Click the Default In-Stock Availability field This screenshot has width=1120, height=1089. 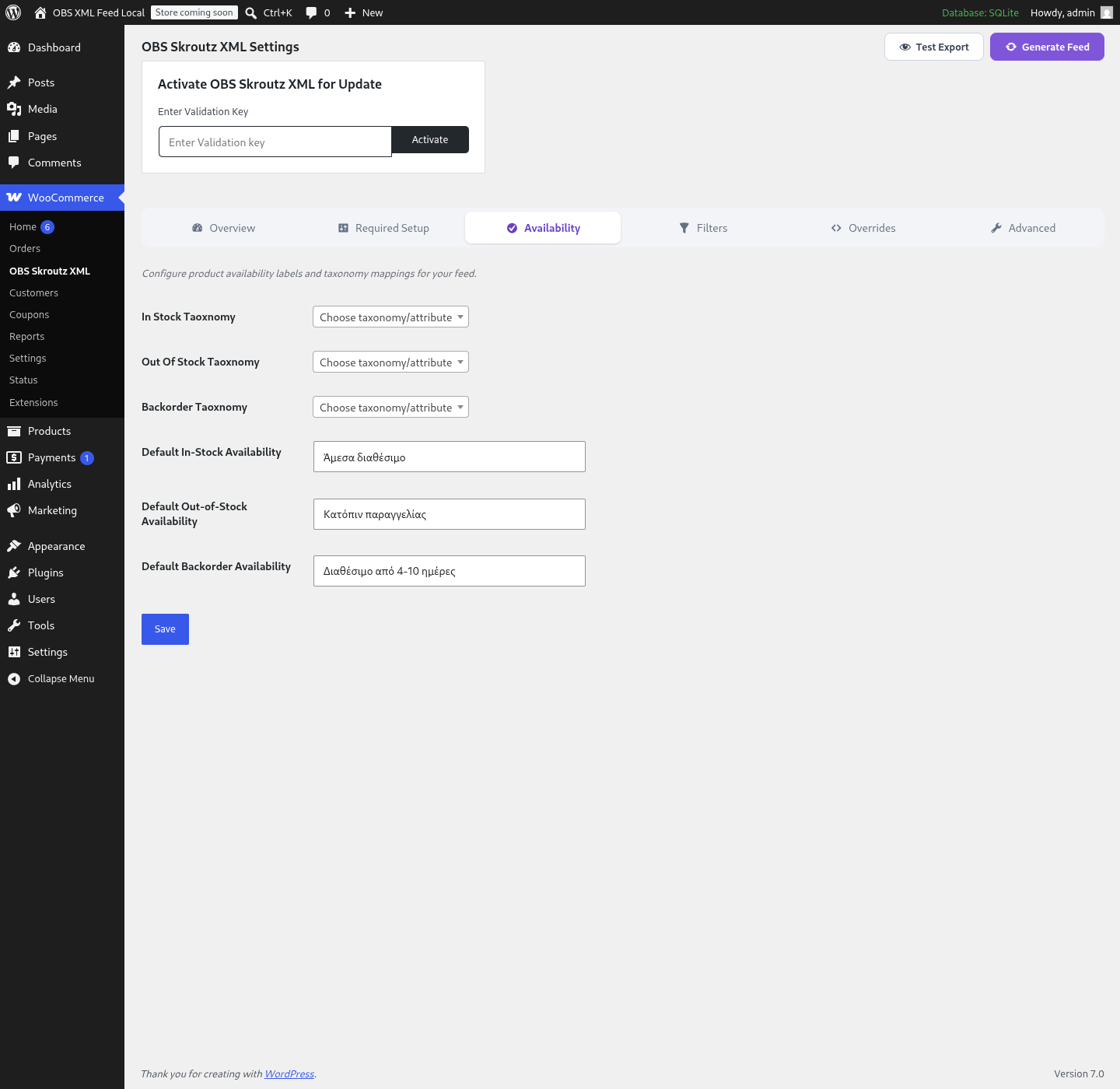click(x=450, y=457)
